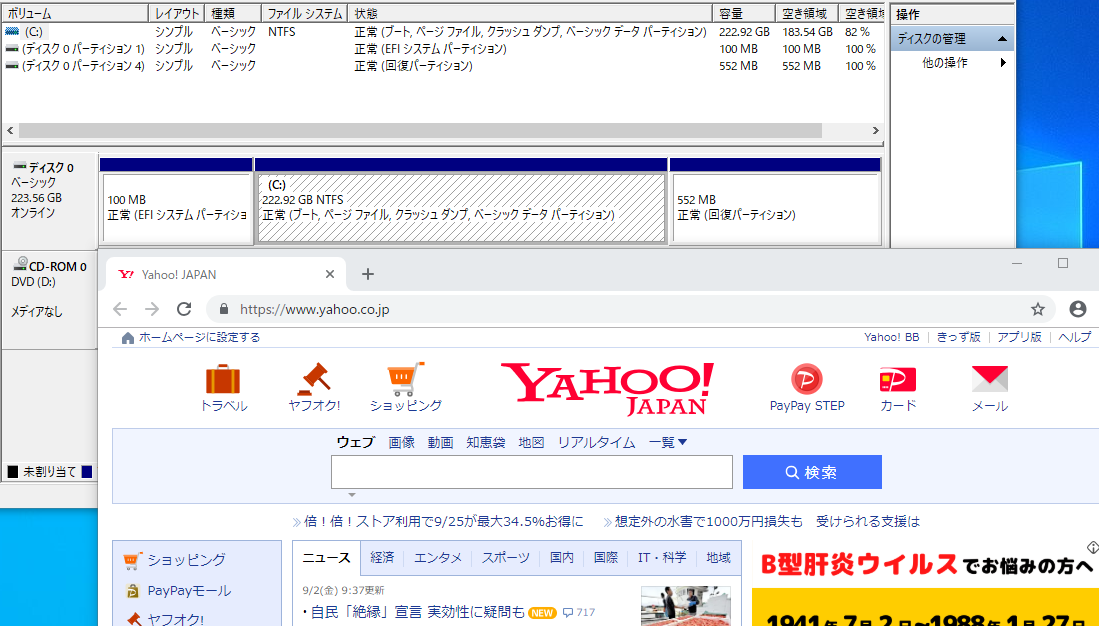
Task: Select the 動画 search type
Action: point(440,442)
